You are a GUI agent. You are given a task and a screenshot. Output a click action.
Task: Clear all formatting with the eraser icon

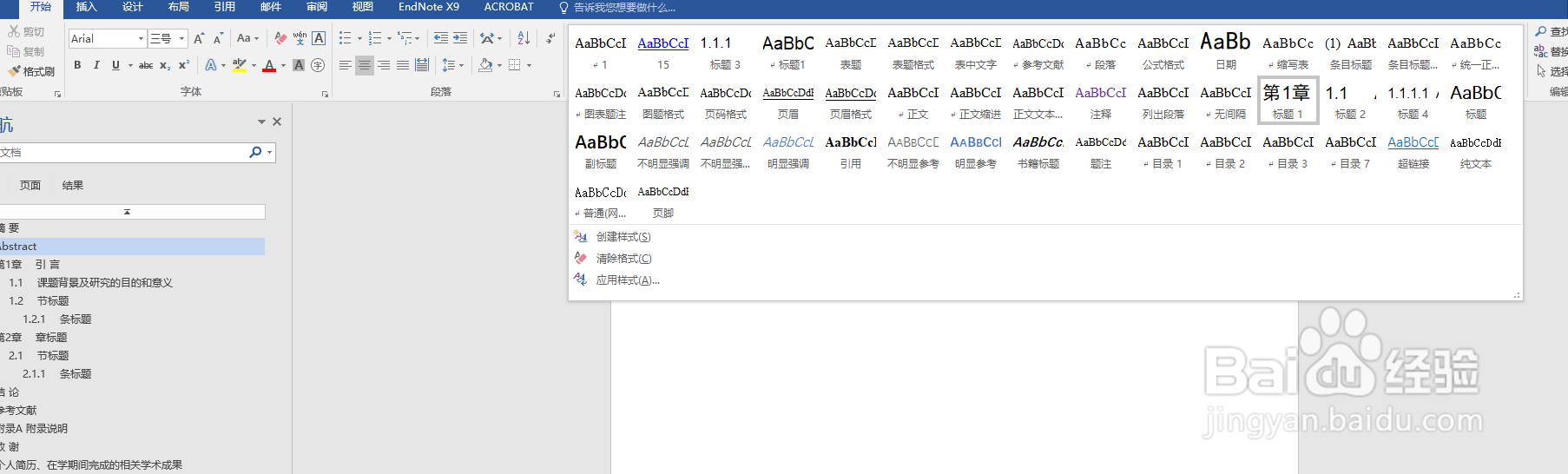point(280,38)
